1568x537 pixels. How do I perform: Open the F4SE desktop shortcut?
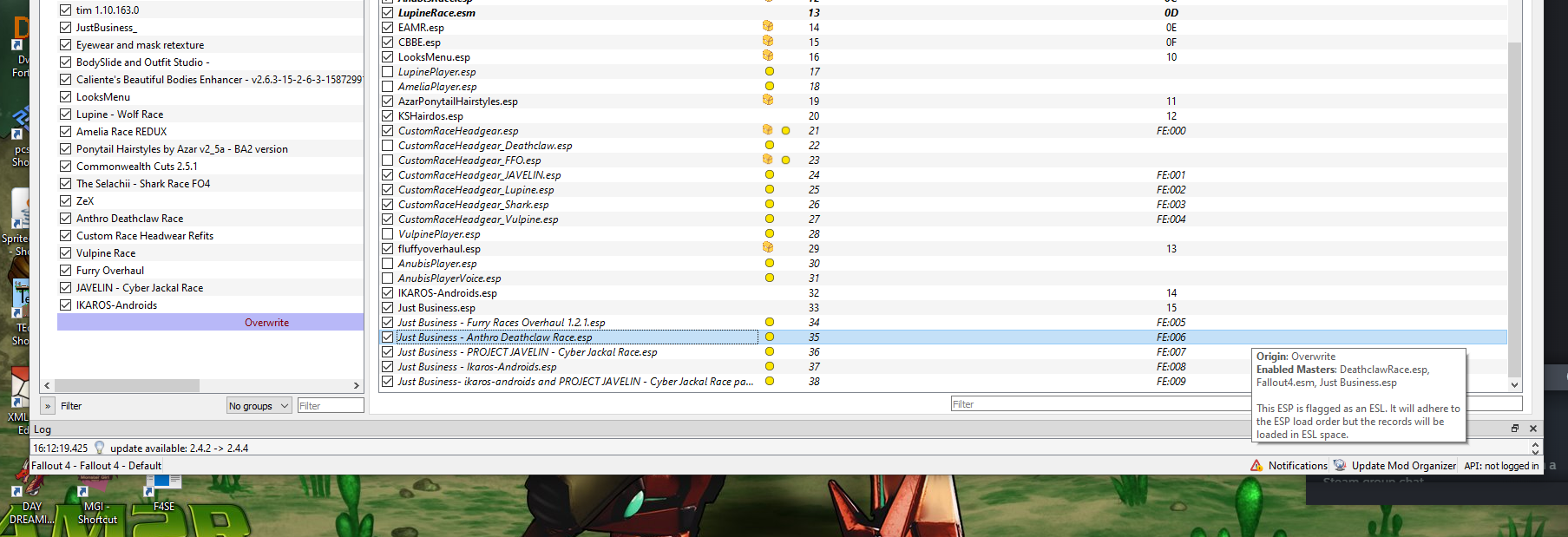point(163,491)
